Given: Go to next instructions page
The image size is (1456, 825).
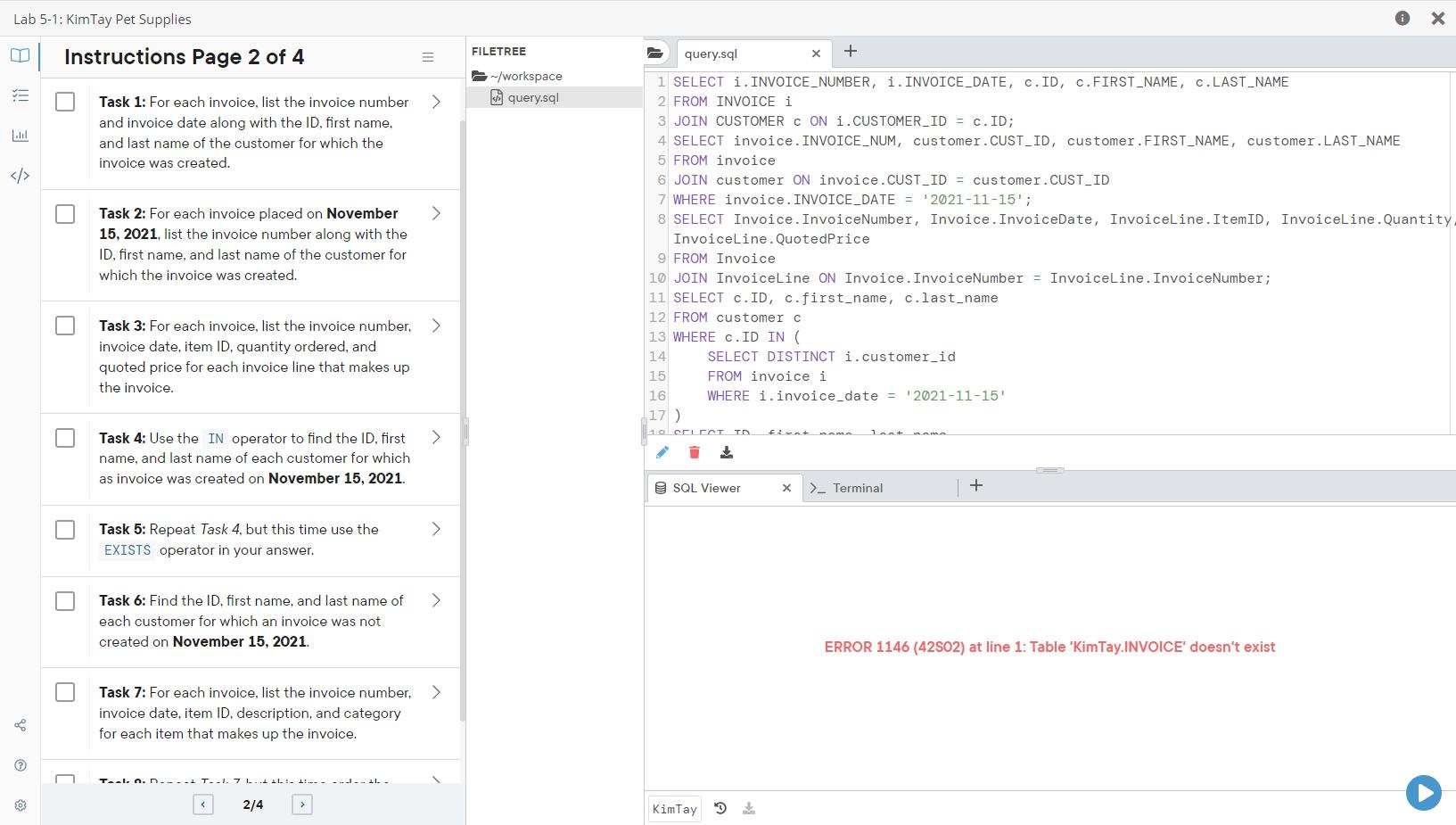Looking at the screenshot, I should point(302,804).
